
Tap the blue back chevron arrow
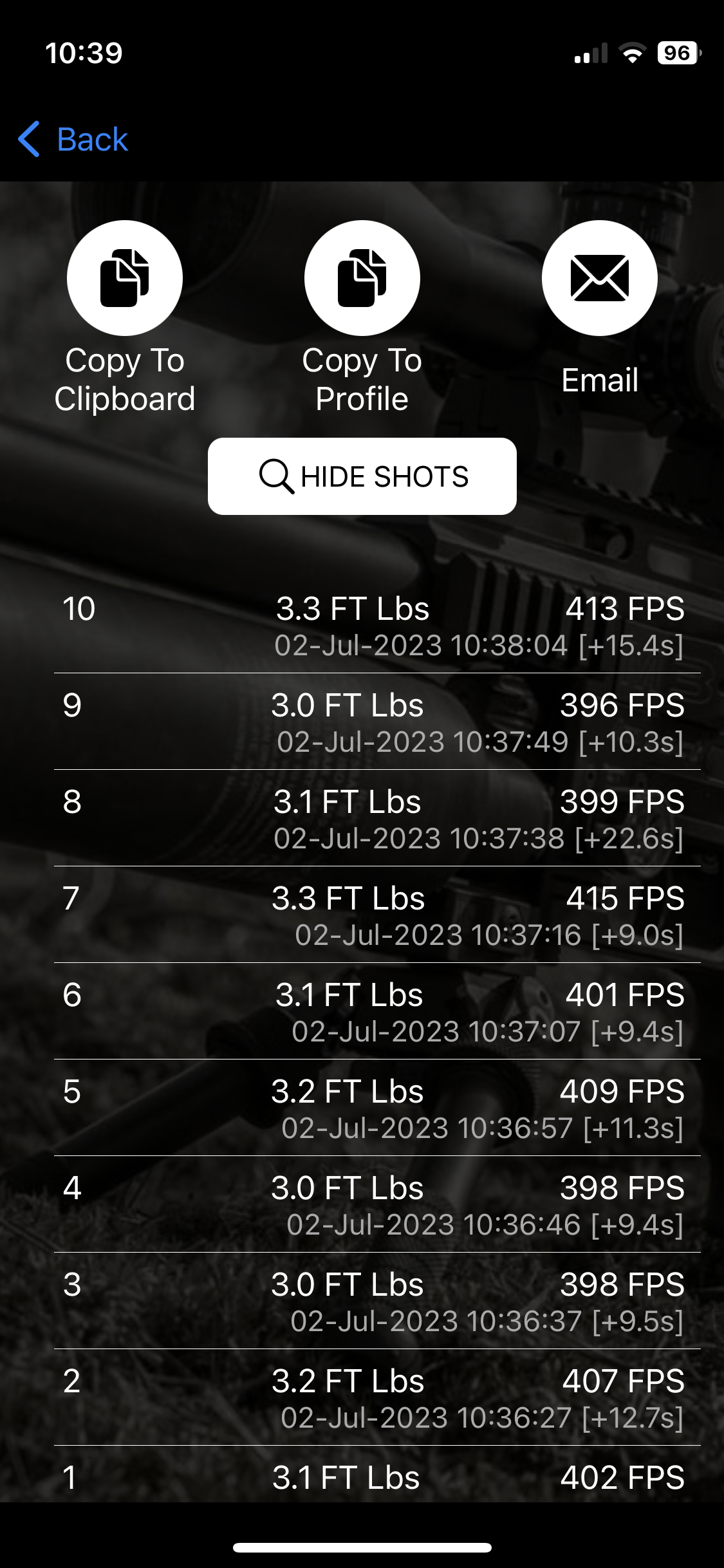29,139
